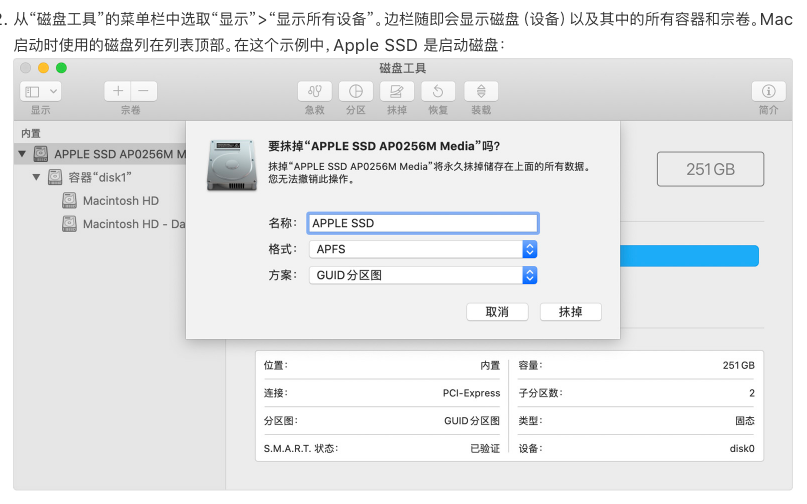Image resolution: width=807 pixels, height=504 pixels.
Task: Select APPLE SSD AP0256M Media in sidebar
Action: pyautogui.click(x=101, y=154)
